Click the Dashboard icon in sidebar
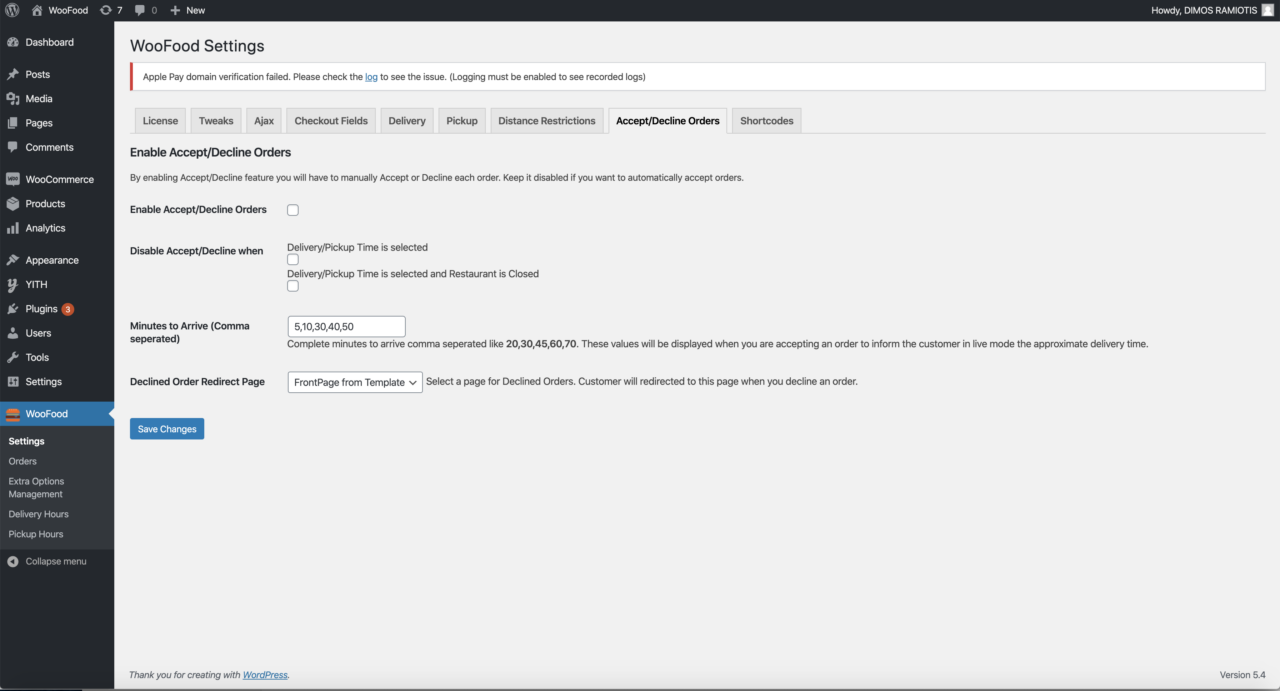The width and height of the screenshot is (1280, 691). click(13, 43)
